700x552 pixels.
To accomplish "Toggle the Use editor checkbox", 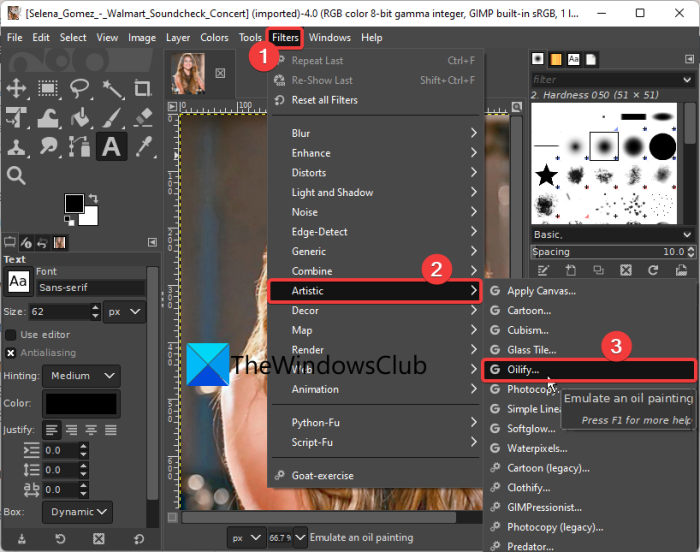I will coord(11,335).
